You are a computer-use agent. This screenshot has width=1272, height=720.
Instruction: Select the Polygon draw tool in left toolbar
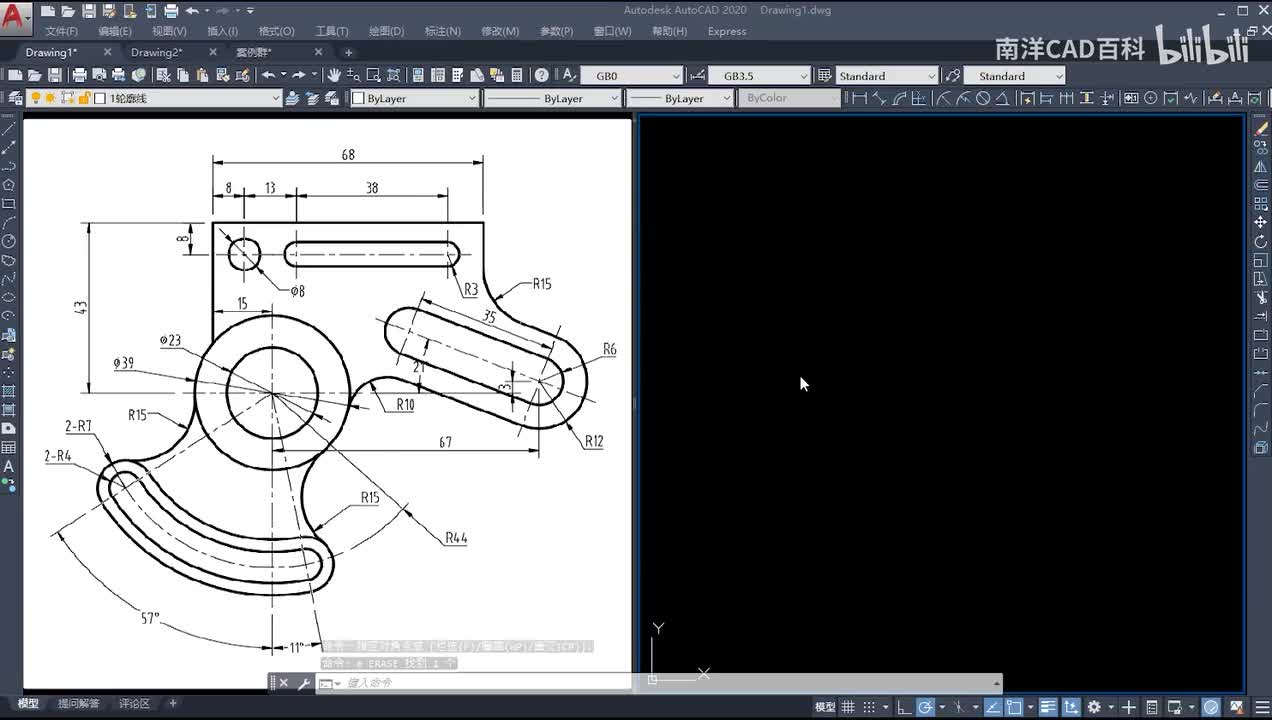pyautogui.click(x=8, y=184)
